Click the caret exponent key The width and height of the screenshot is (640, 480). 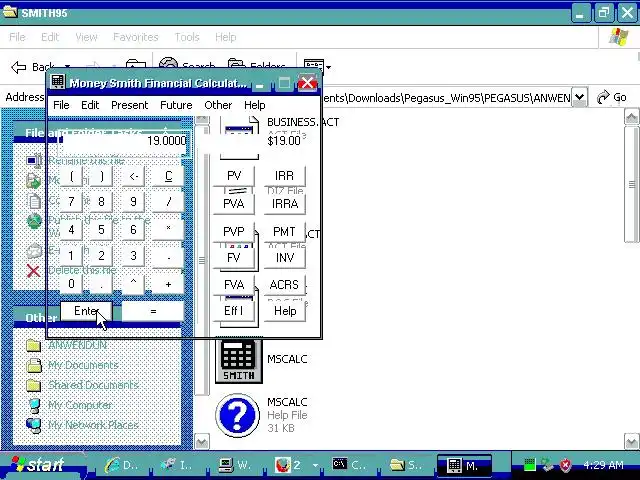(x=133, y=284)
